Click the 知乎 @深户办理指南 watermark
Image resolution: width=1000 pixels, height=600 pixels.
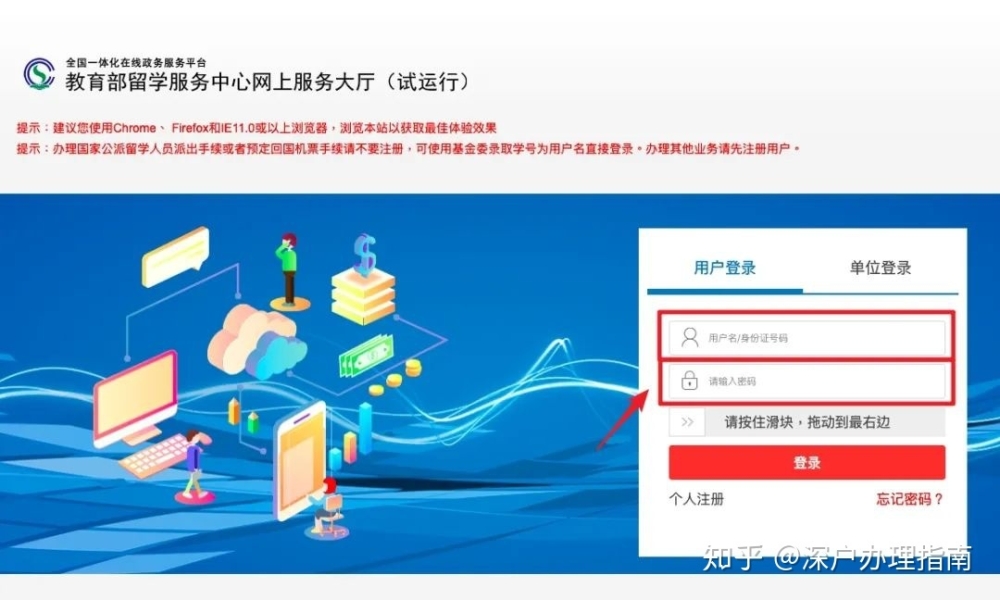click(837, 558)
